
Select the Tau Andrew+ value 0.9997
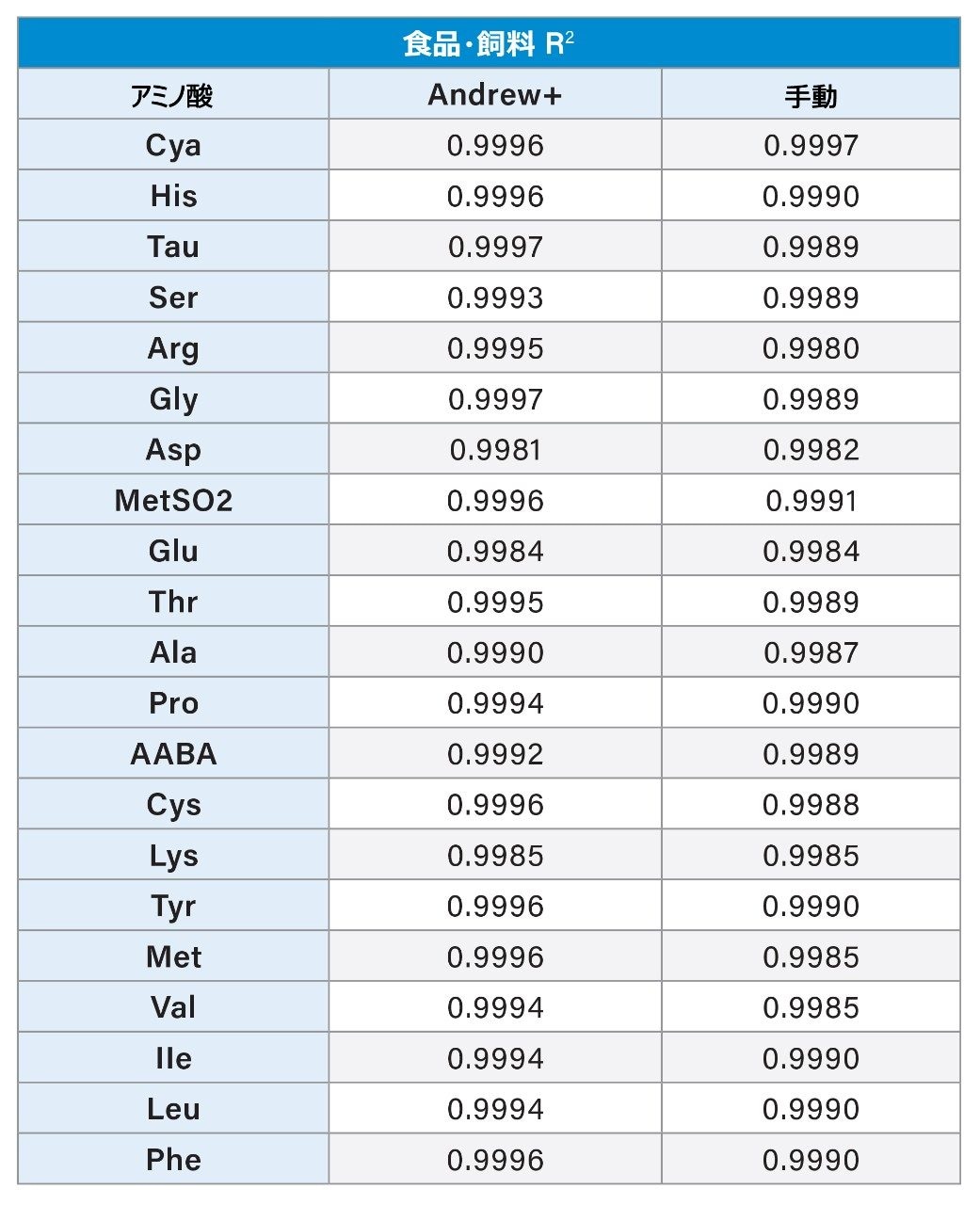tap(495, 247)
